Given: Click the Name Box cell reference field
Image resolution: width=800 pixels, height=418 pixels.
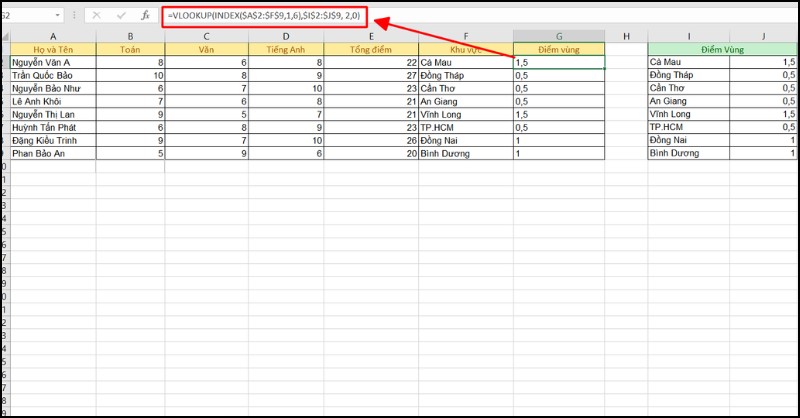Looking at the screenshot, I should (x=25, y=17).
